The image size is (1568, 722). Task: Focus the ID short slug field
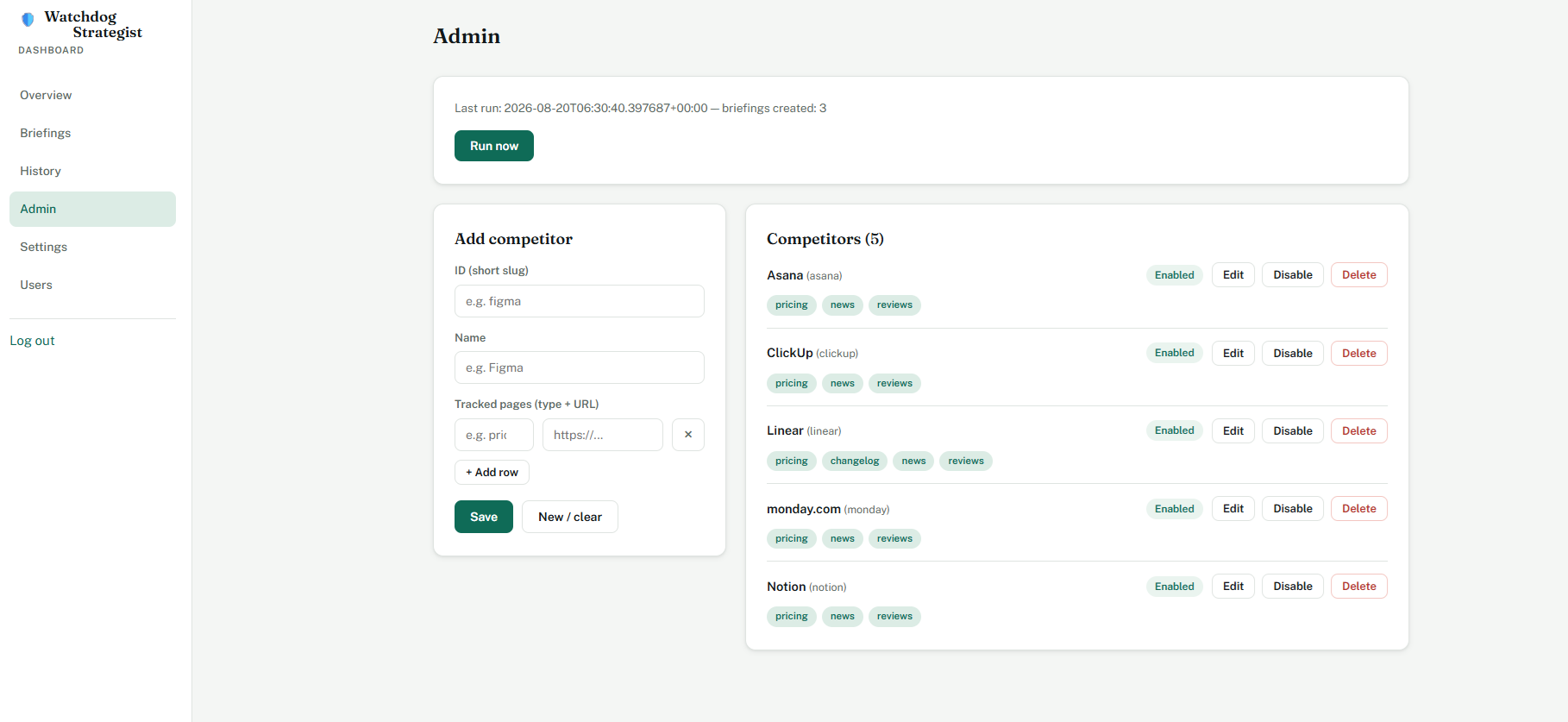[x=580, y=301]
